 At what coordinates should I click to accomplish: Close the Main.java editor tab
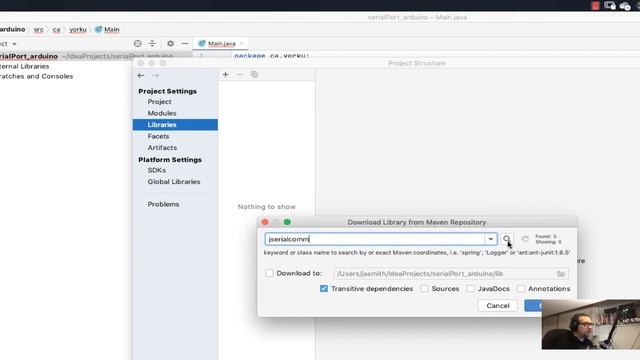click(242, 43)
